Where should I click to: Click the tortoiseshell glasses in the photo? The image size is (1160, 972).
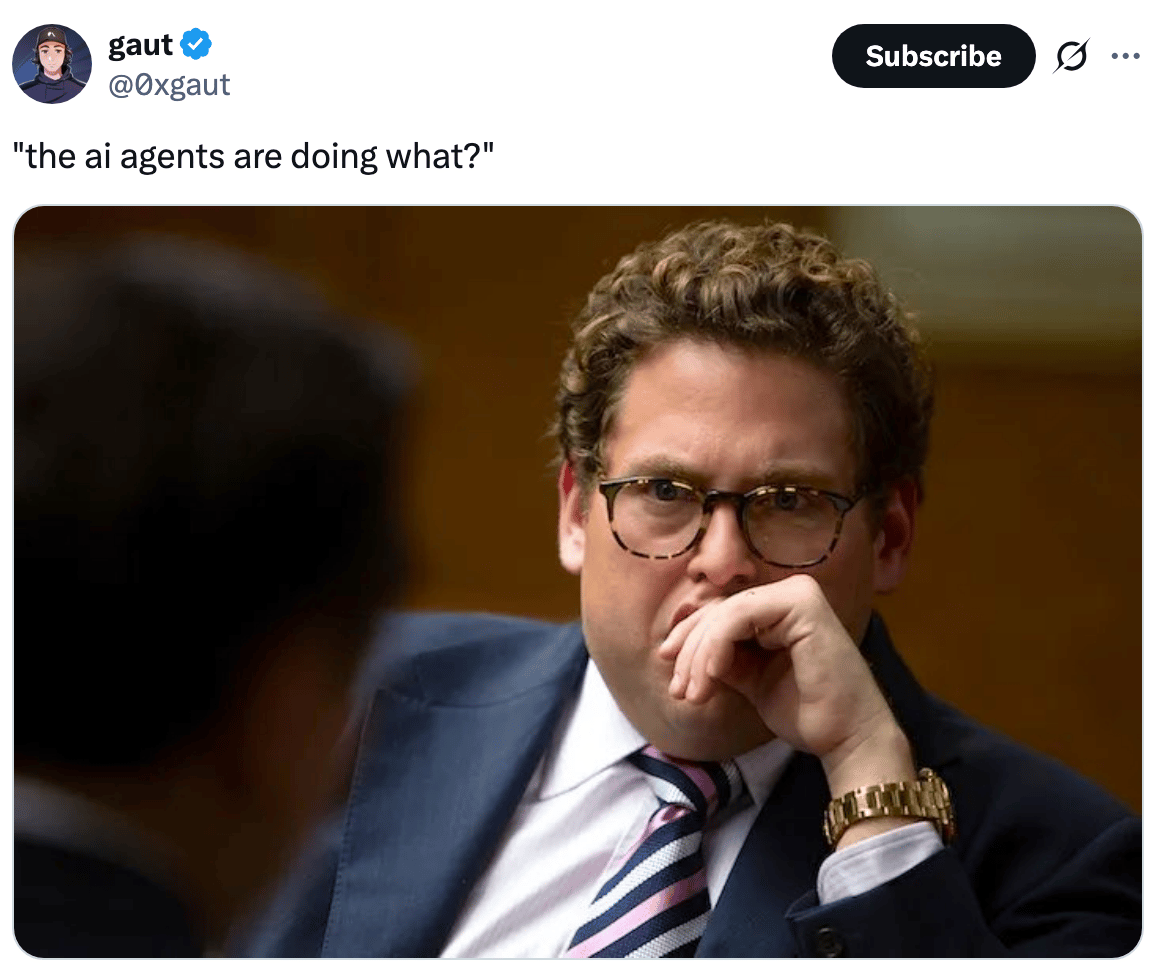(729, 514)
